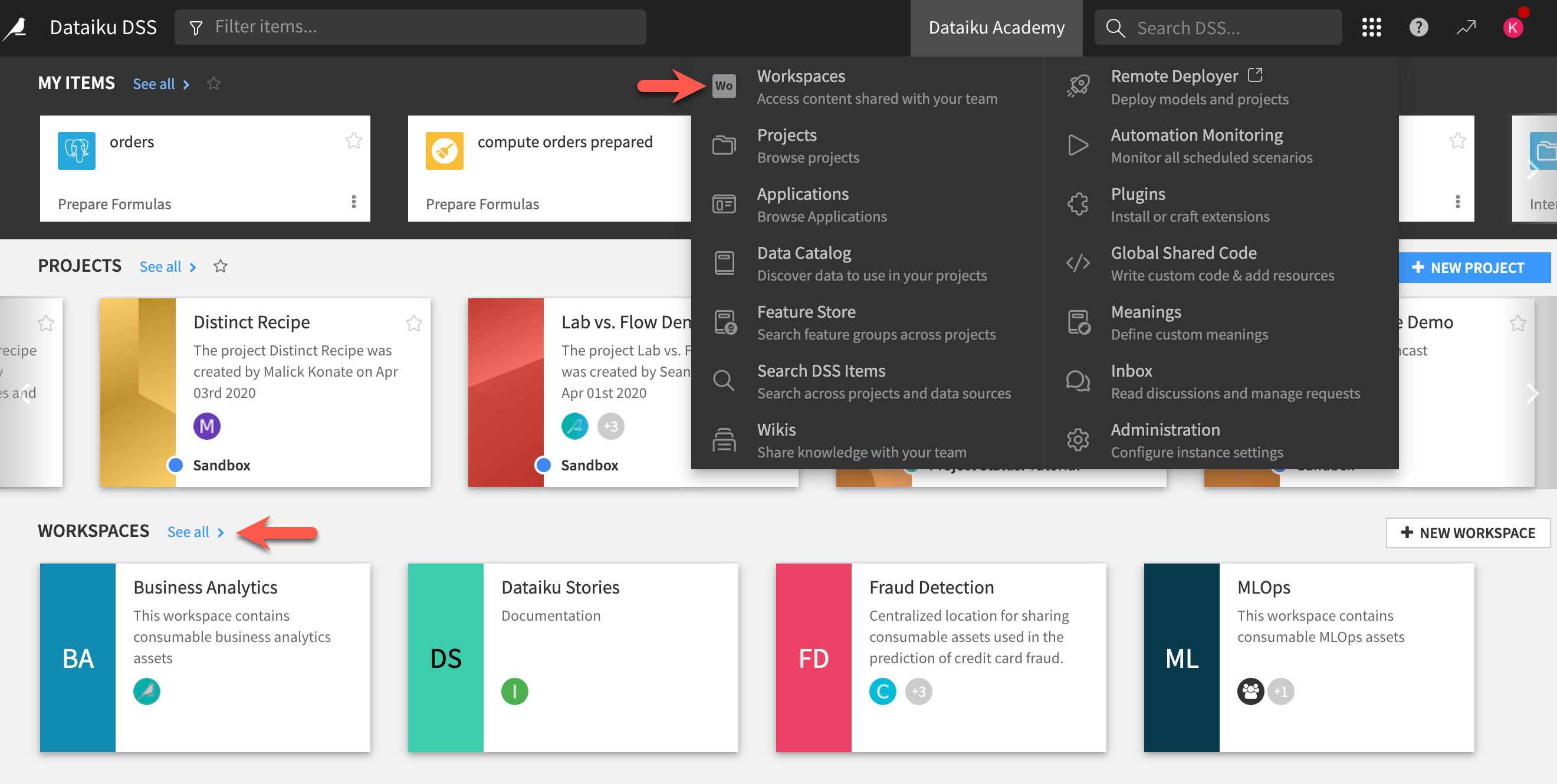This screenshot has height=784, width=1557.
Task: Open the Data Catalog book icon
Action: click(724, 262)
